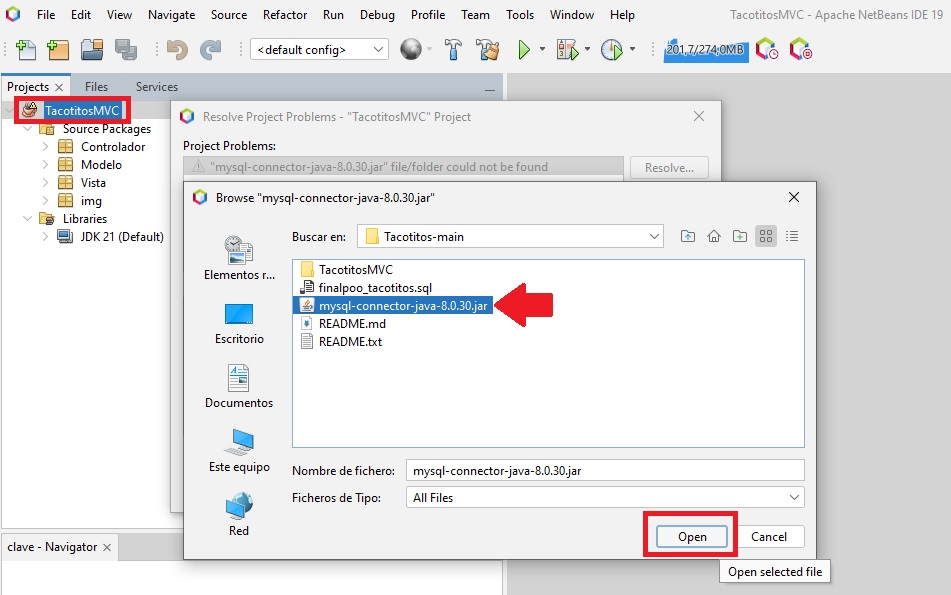The width and height of the screenshot is (951, 595).
Task: Select the TacotitosMVC folder in file list
Action: (x=348, y=269)
